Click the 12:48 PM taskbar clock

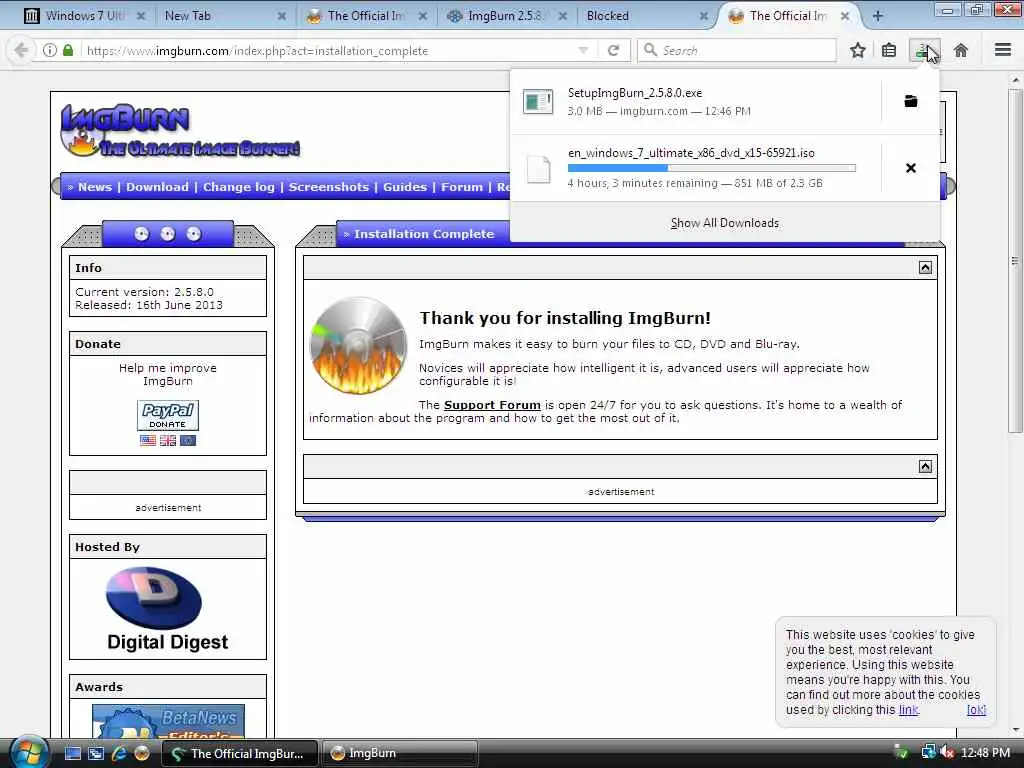(985, 753)
